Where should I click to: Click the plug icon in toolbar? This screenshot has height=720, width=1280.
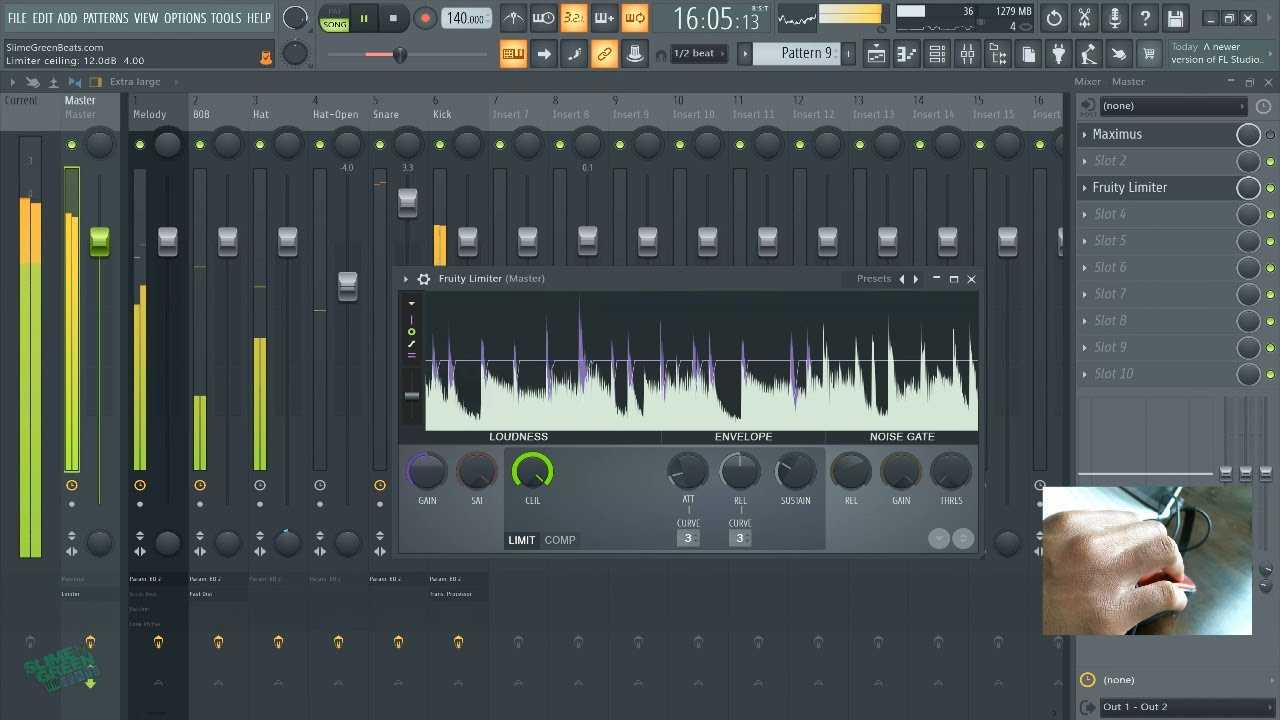(1058, 54)
